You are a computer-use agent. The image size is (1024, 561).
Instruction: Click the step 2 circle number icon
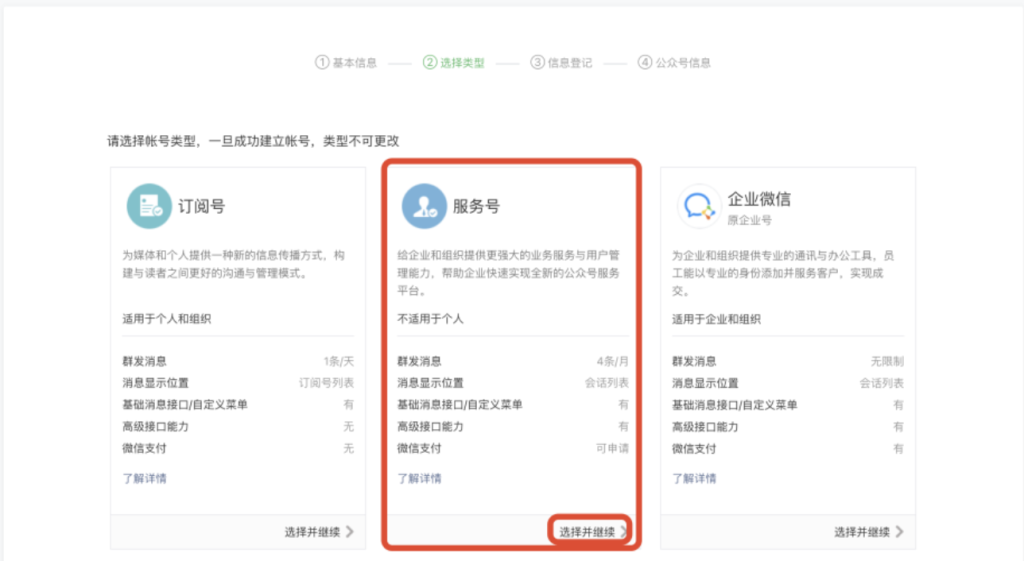[430, 62]
